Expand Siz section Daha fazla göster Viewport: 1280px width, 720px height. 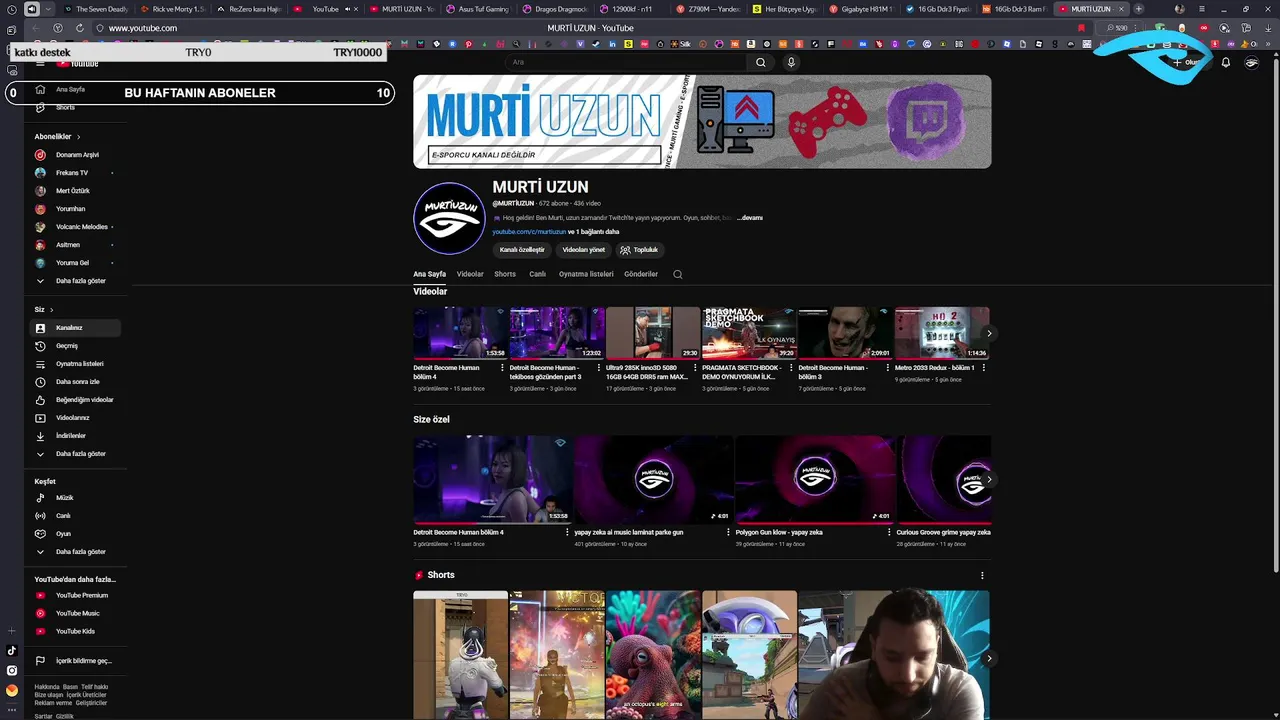click(75, 454)
